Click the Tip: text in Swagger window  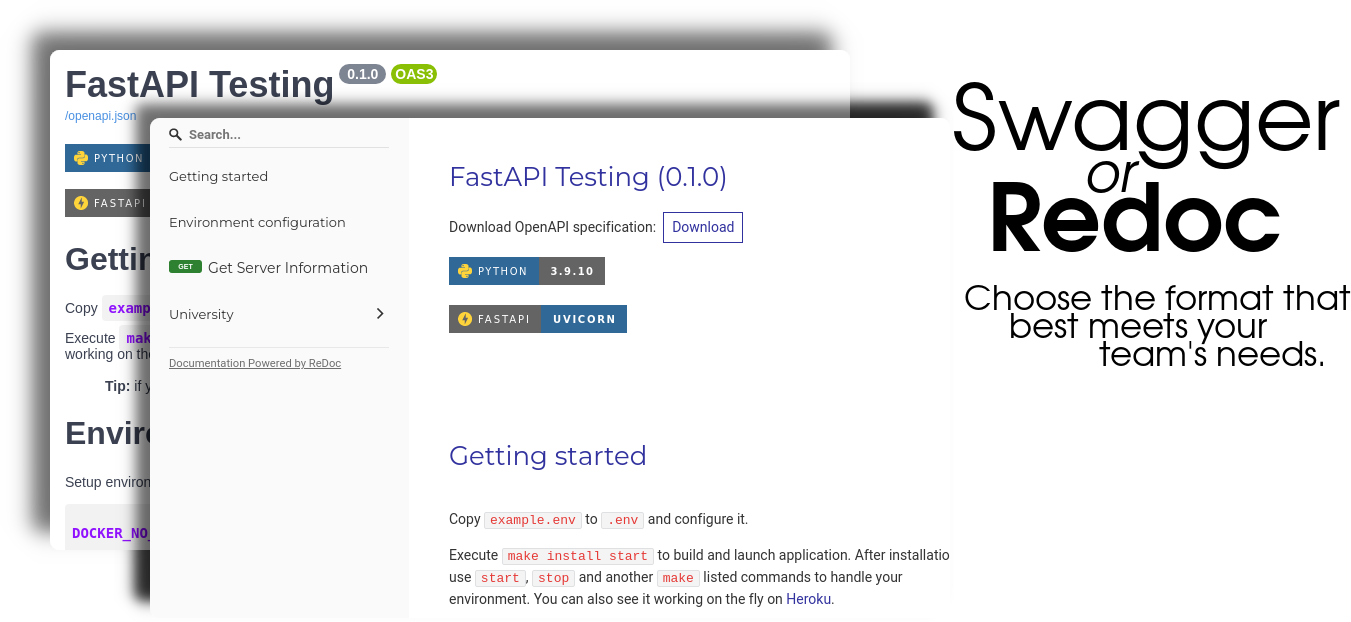(x=117, y=386)
